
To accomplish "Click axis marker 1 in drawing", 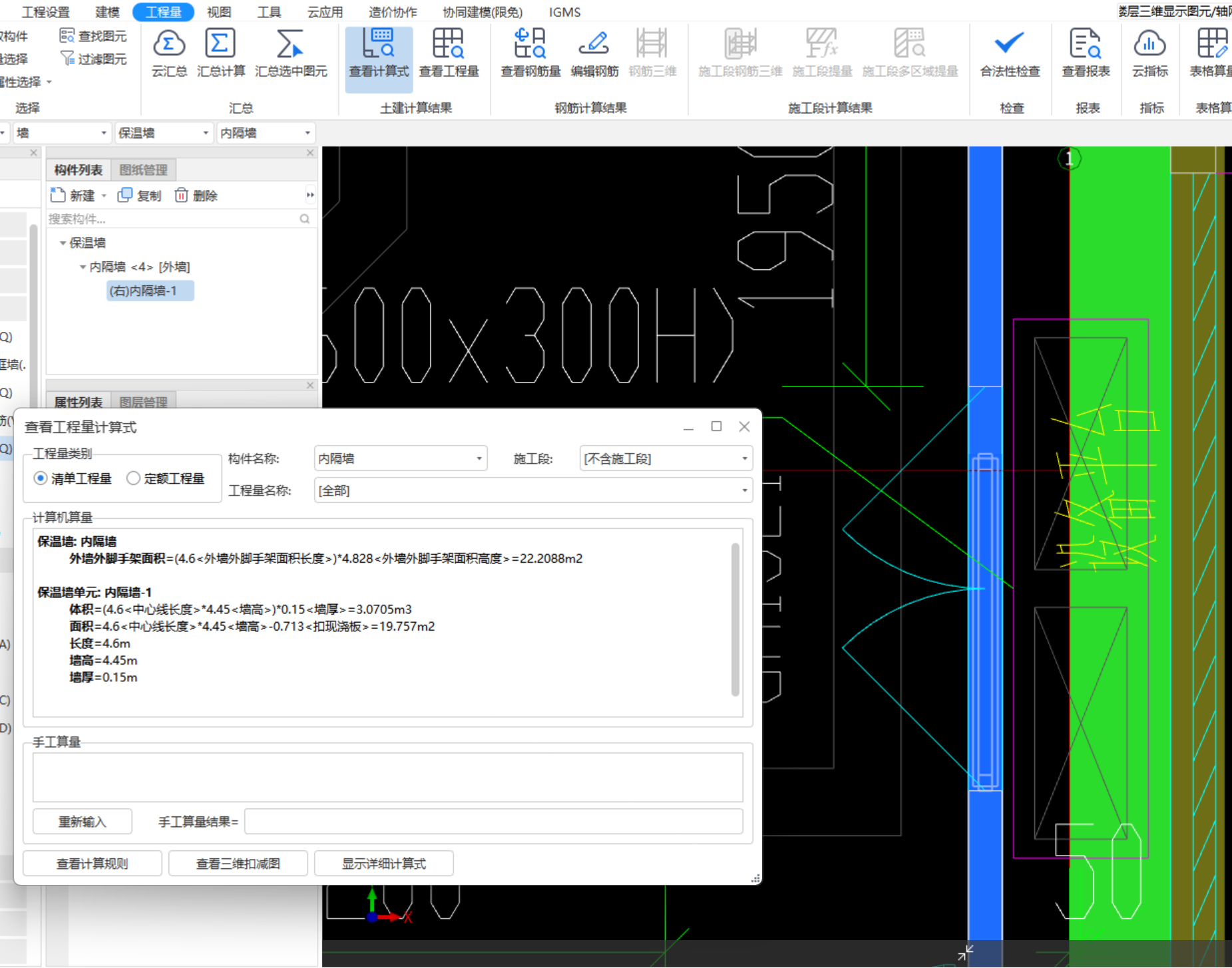I will click(x=1069, y=158).
